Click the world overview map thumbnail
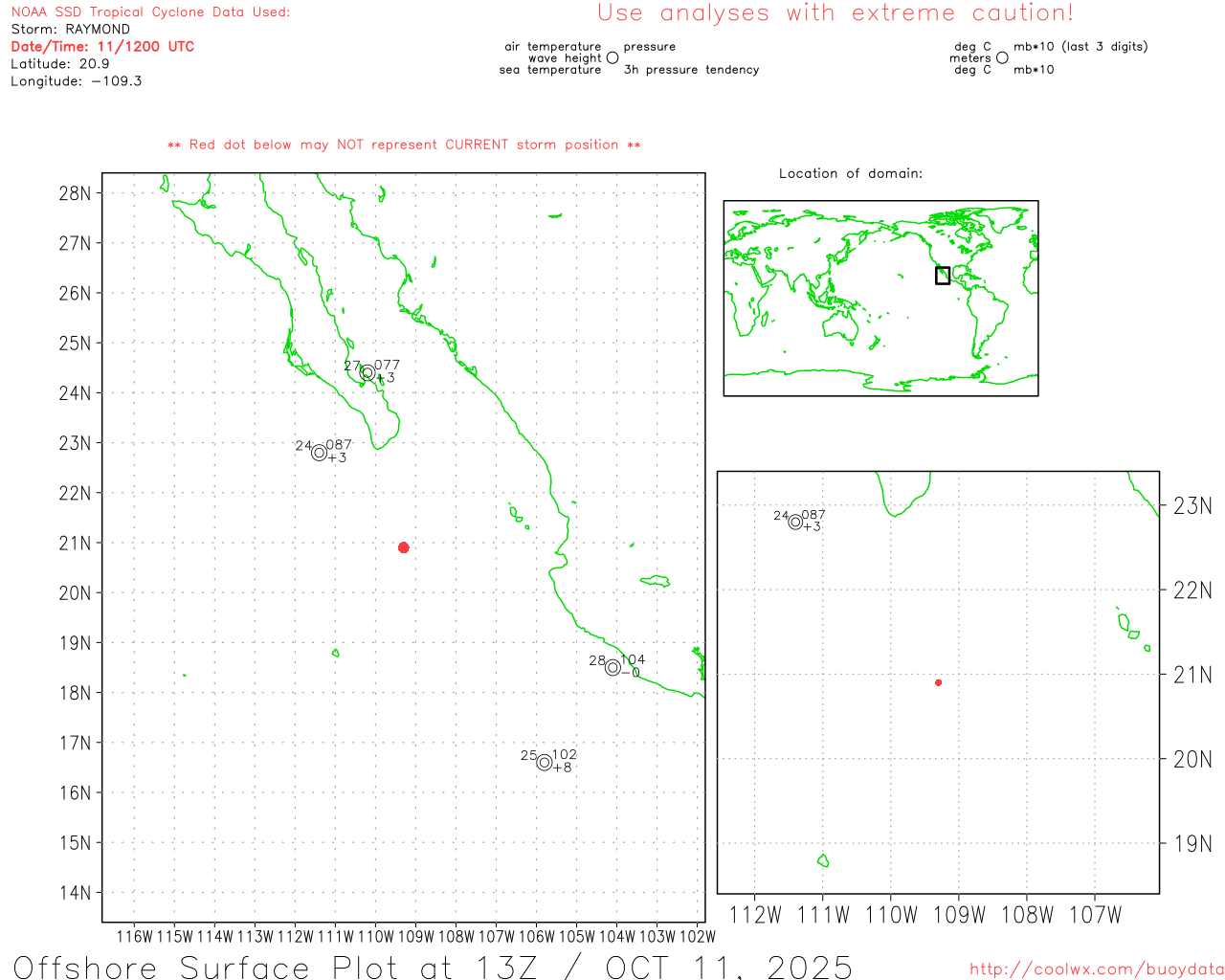The image size is (1225, 980). tap(880, 299)
